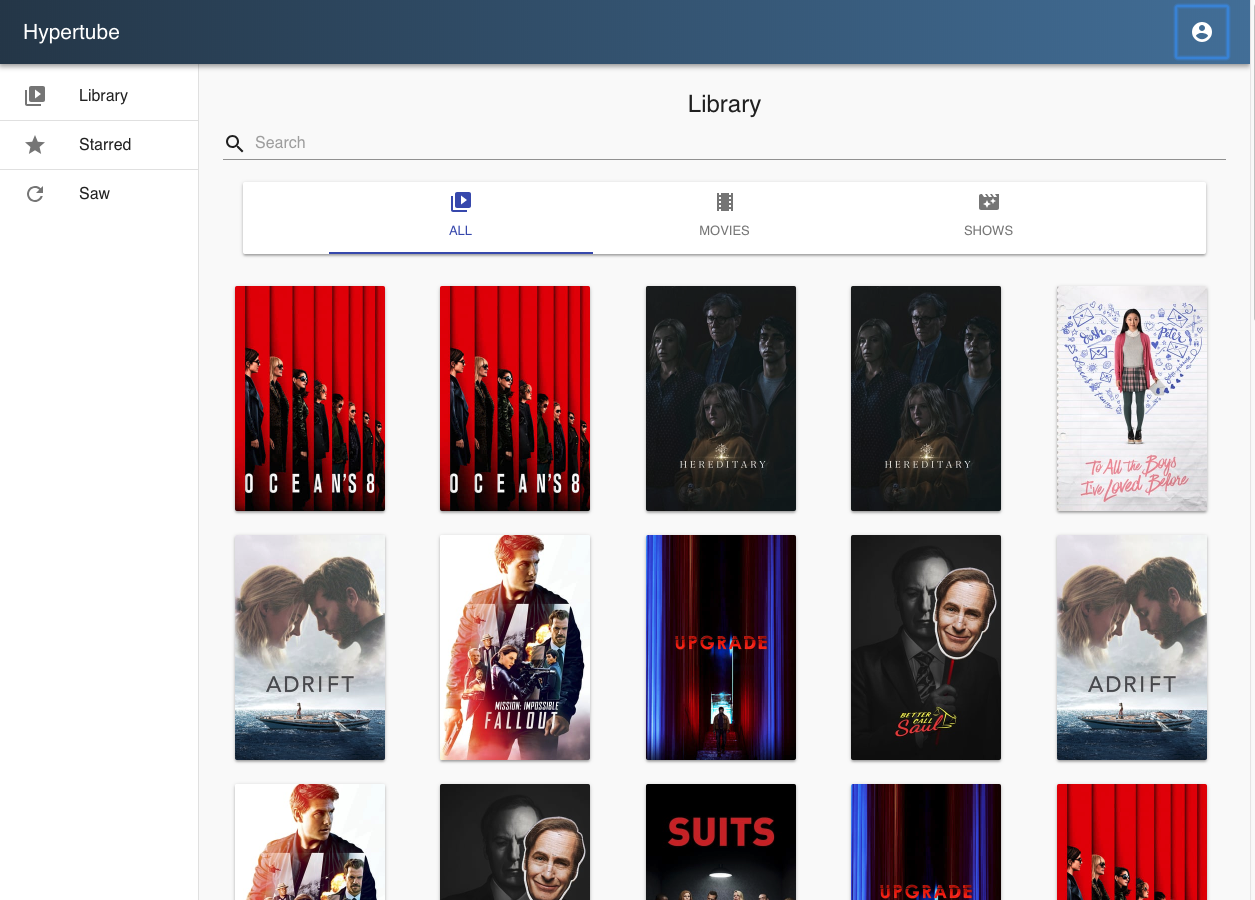Click the Library page heading
The width and height of the screenshot is (1255, 900).
point(724,104)
